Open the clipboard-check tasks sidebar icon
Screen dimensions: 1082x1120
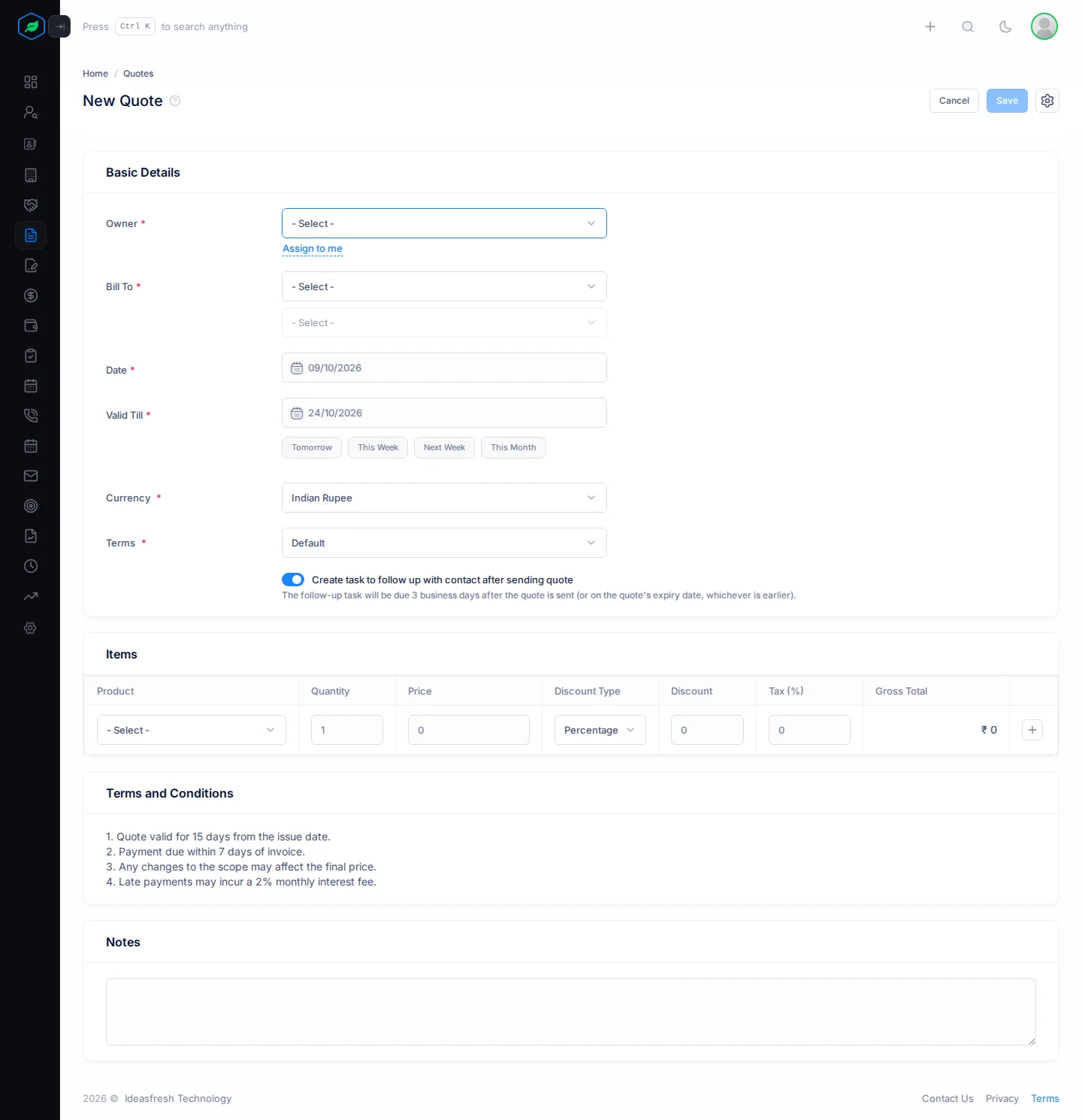click(x=31, y=356)
